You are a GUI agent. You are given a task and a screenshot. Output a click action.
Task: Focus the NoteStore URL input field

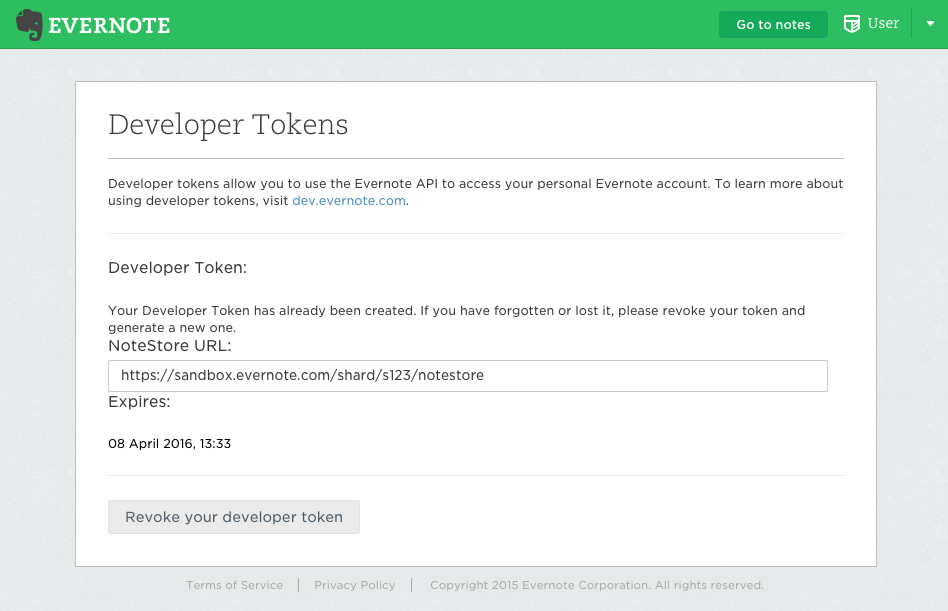(x=467, y=376)
